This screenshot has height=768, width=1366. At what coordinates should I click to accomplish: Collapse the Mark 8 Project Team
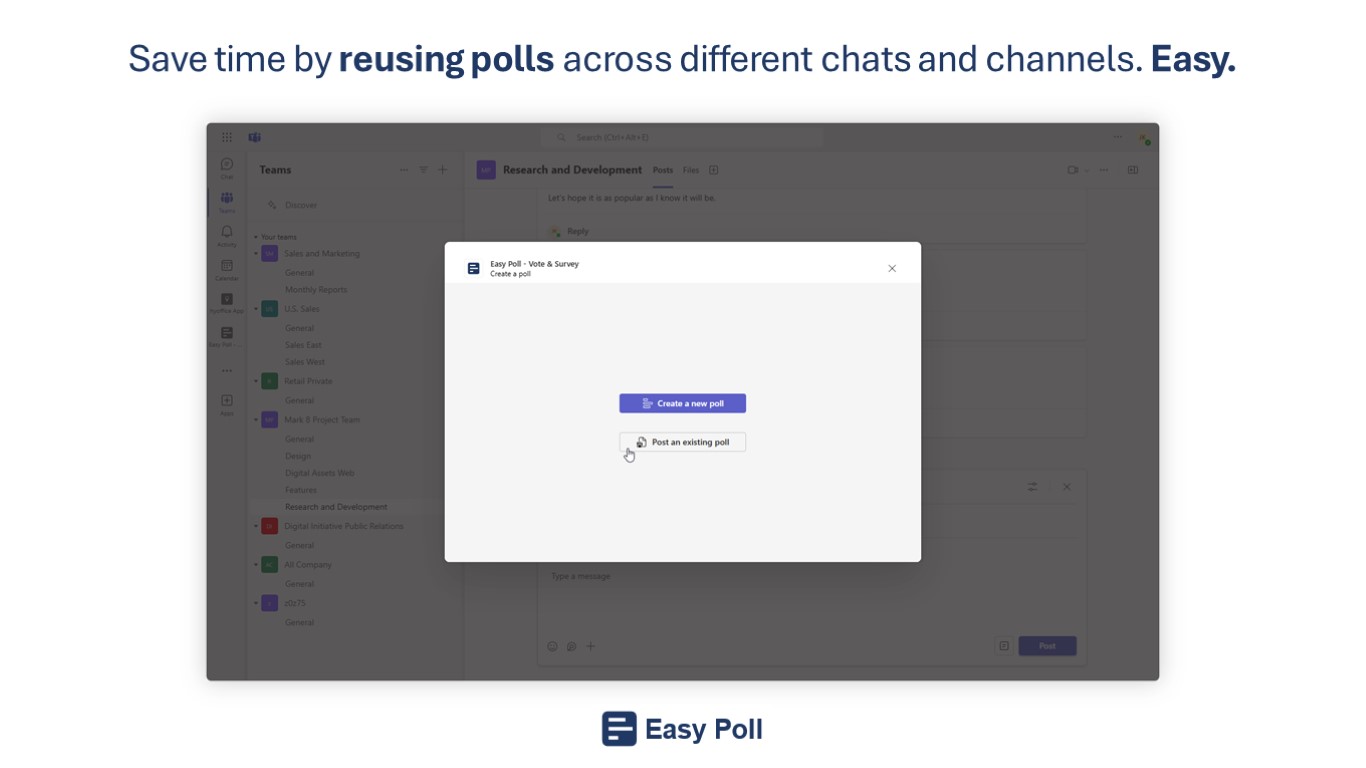coord(256,420)
